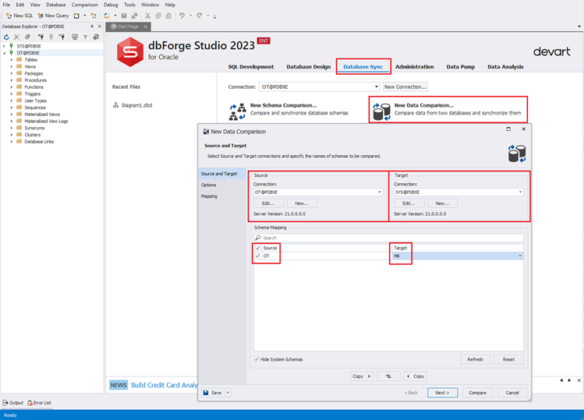This screenshot has width=584, height=420.
Task: Click the Paste icon in main toolbar
Action: pyautogui.click(x=168, y=16)
